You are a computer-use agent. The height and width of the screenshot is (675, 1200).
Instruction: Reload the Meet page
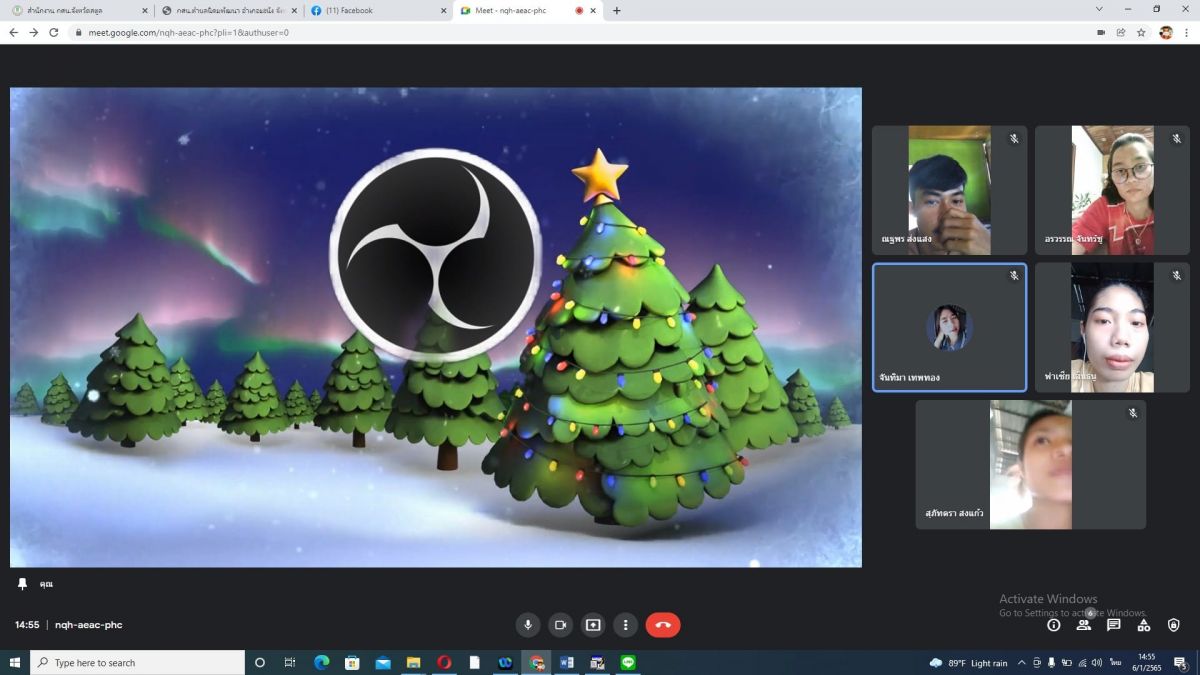[54, 32]
